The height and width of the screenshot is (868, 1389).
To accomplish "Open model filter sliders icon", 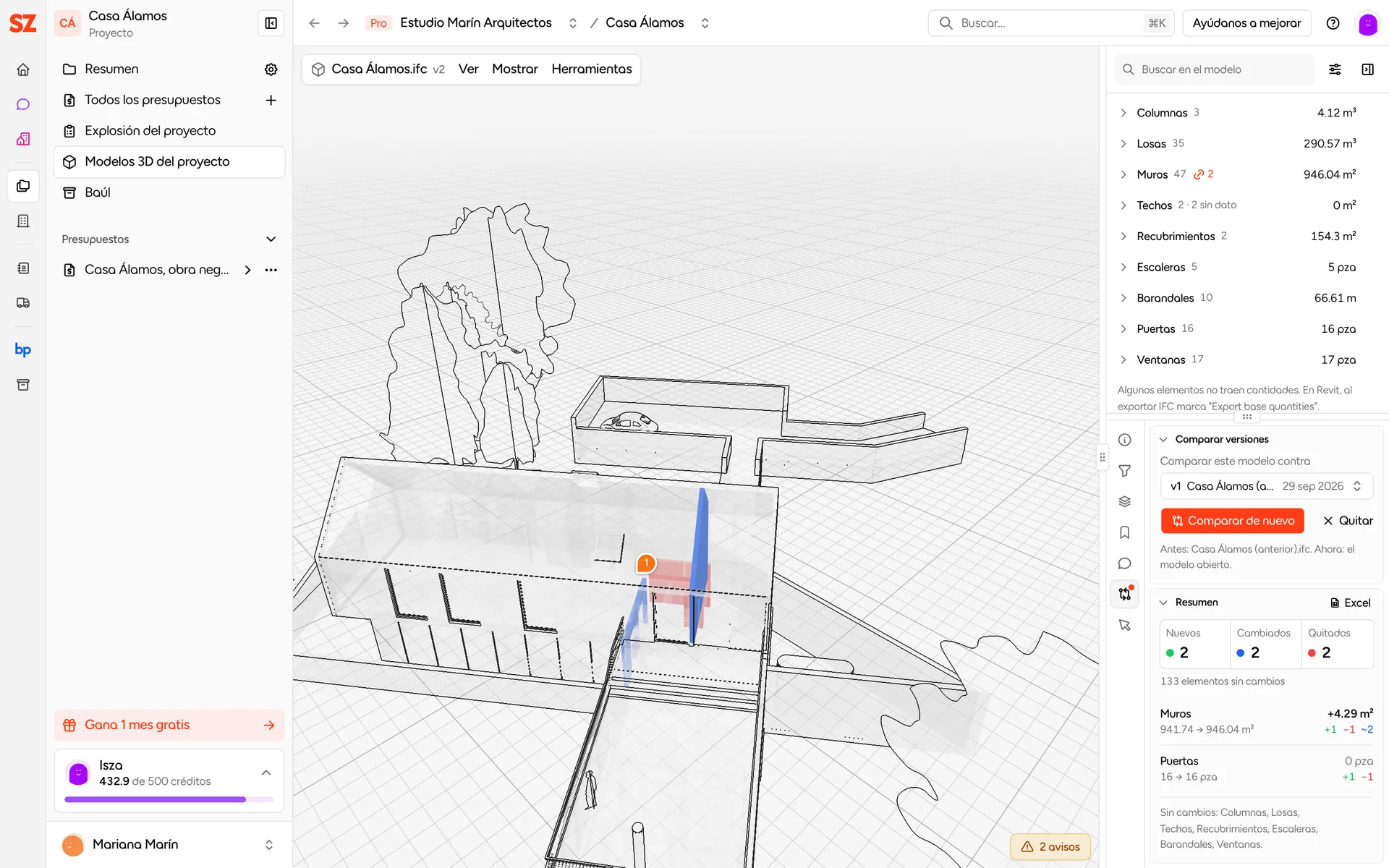I will coord(1335,69).
